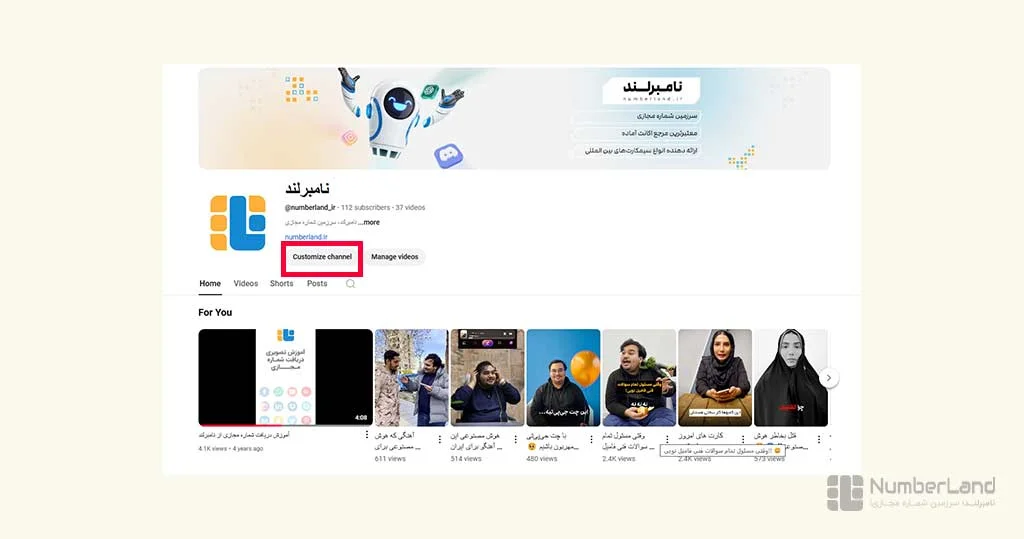The image size is (1024, 539).
Task: Open the short with 573 views
Action: click(x=791, y=377)
